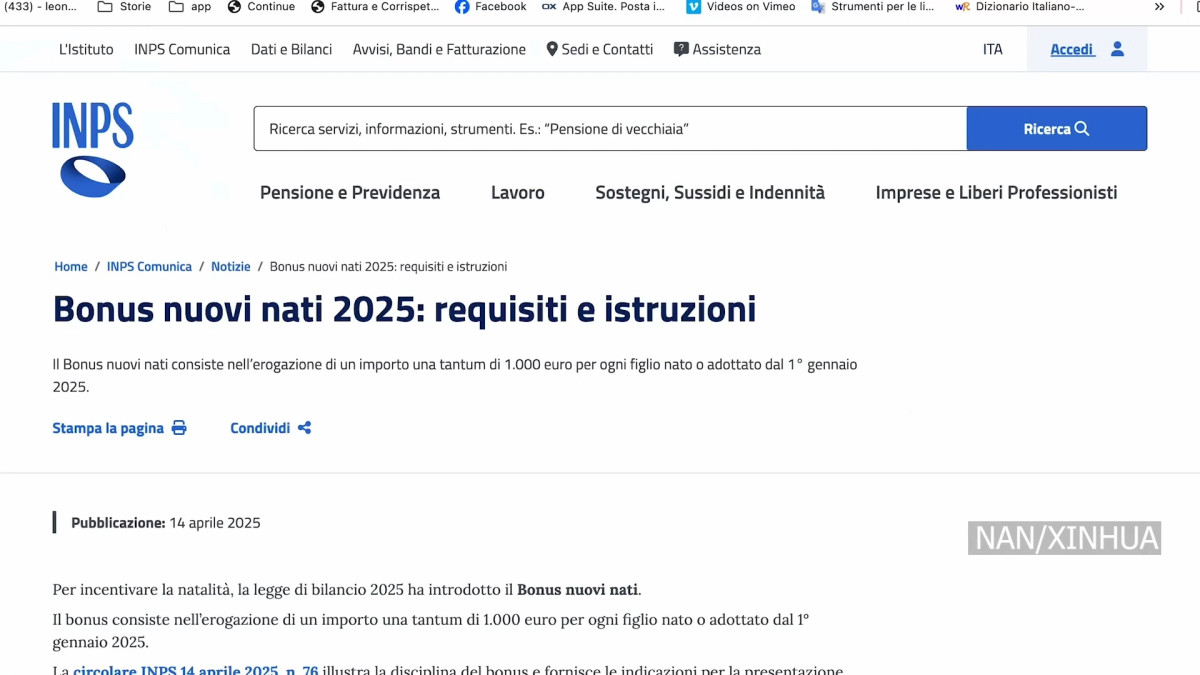Click the printer icon next to Stampa la pagina

tap(179, 428)
